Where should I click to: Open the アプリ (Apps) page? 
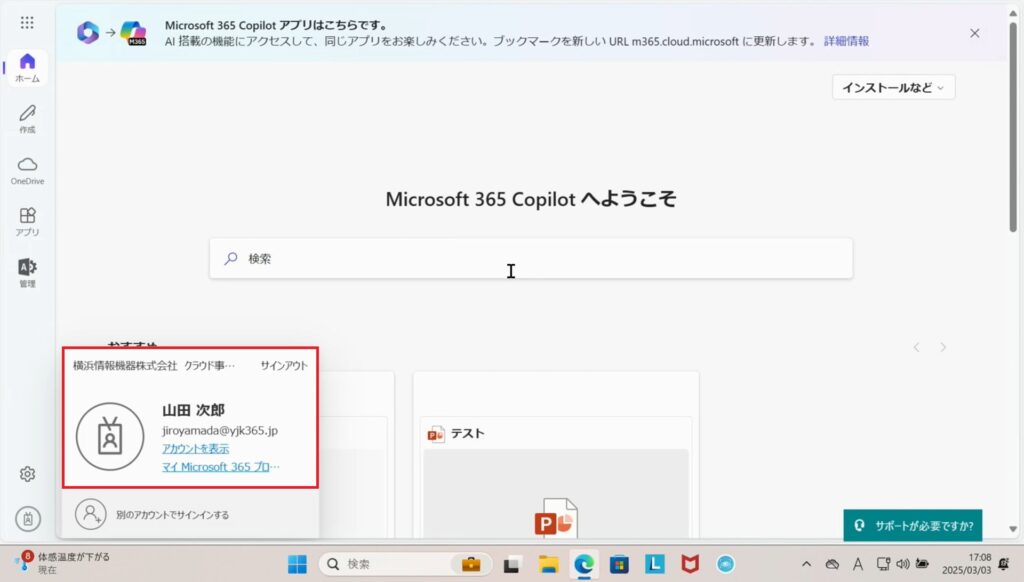point(27,222)
